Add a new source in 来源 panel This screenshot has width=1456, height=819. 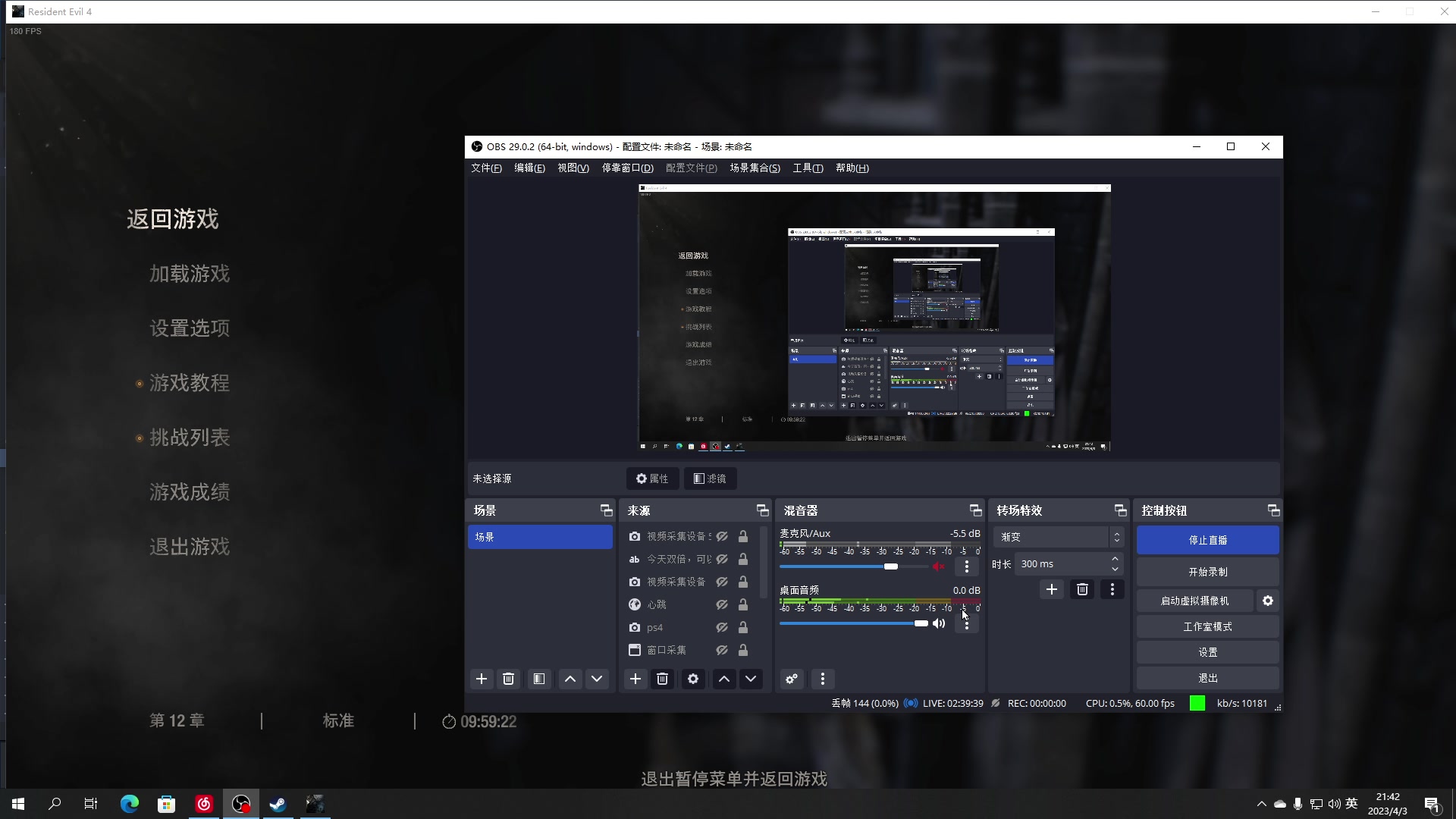click(635, 679)
